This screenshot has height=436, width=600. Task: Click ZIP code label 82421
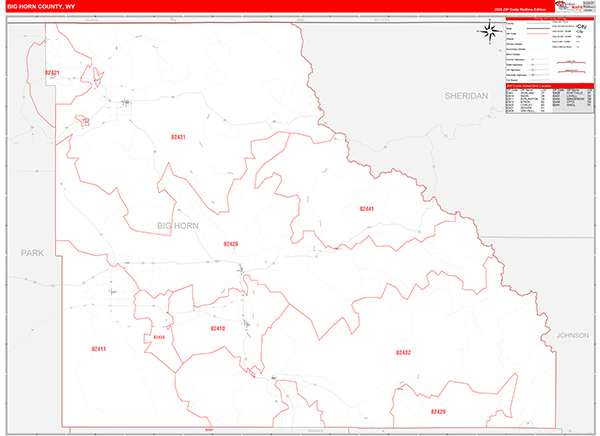coord(52,73)
